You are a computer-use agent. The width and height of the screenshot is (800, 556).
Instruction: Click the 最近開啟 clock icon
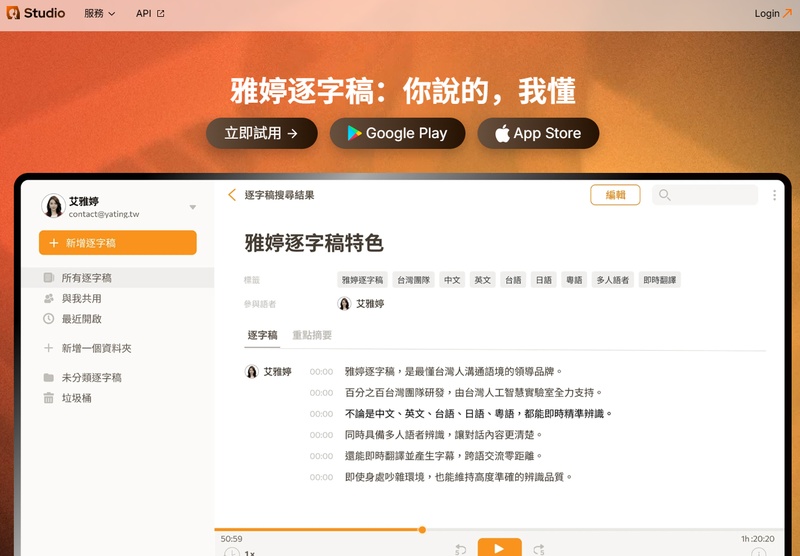(x=48, y=319)
